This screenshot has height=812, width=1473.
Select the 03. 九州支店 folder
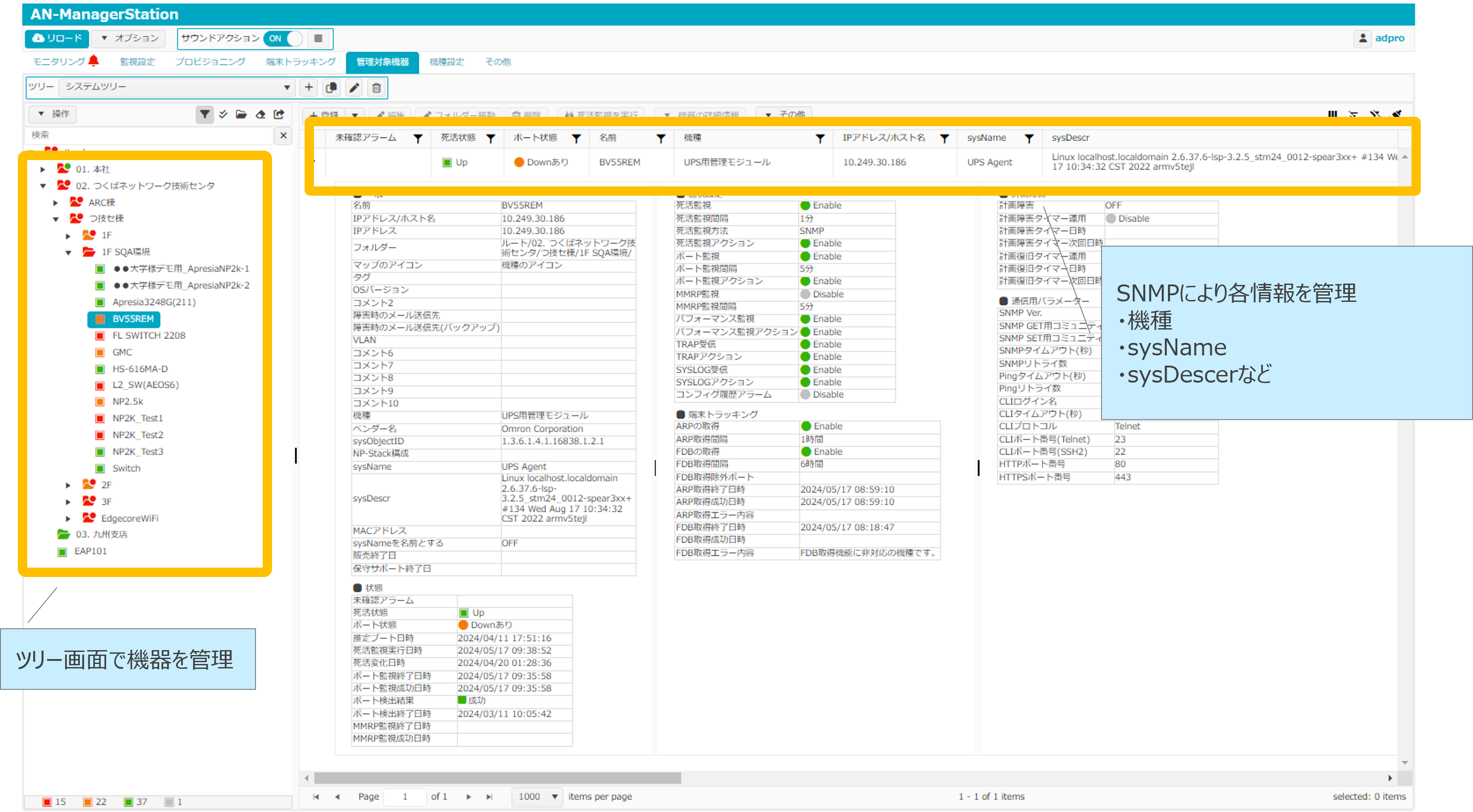point(101,535)
